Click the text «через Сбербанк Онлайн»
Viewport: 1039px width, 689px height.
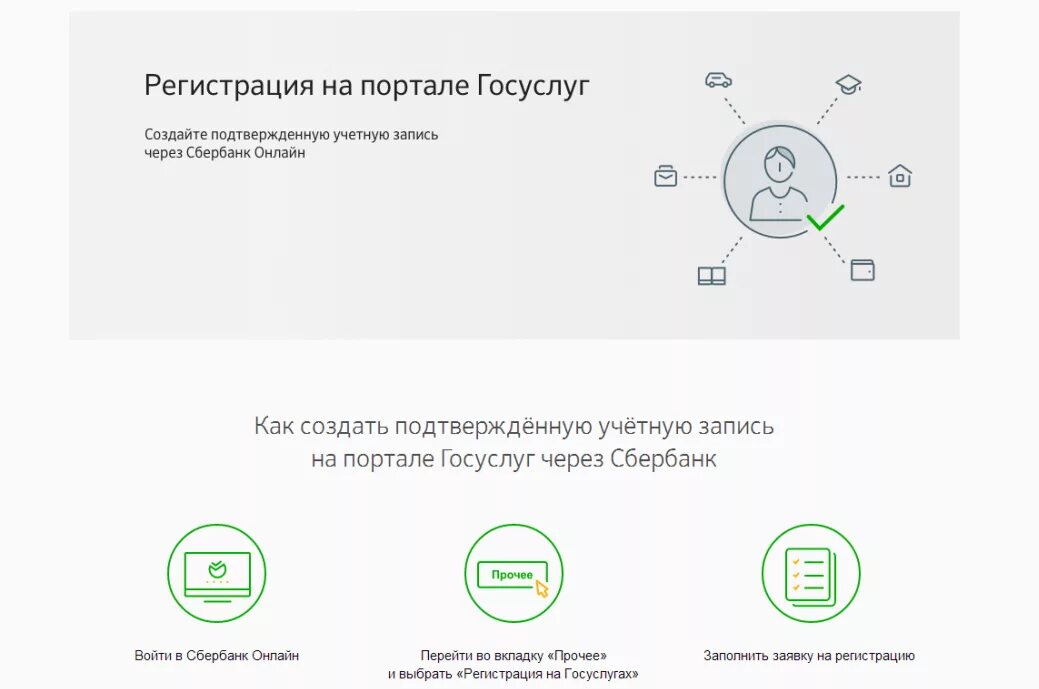pos(225,152)
